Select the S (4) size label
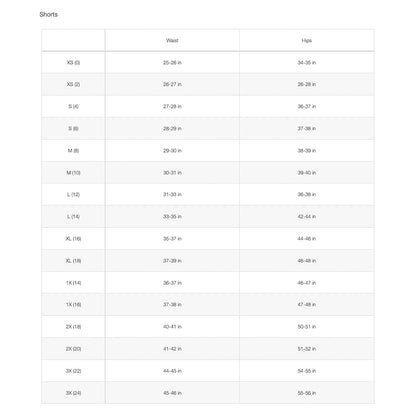The height and width of the screenshot is (416, 416). (73, 106)
